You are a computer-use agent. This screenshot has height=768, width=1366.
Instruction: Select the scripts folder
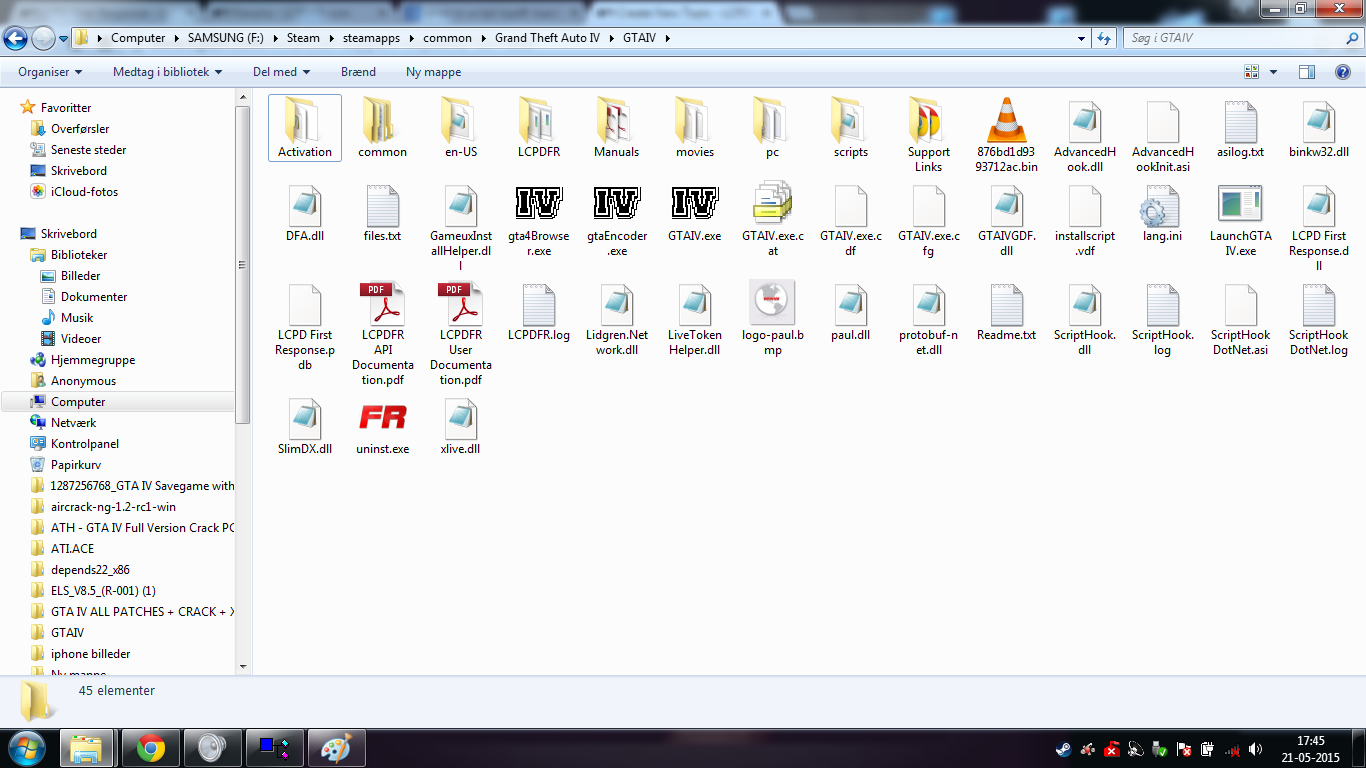click(x=851, y=127)
